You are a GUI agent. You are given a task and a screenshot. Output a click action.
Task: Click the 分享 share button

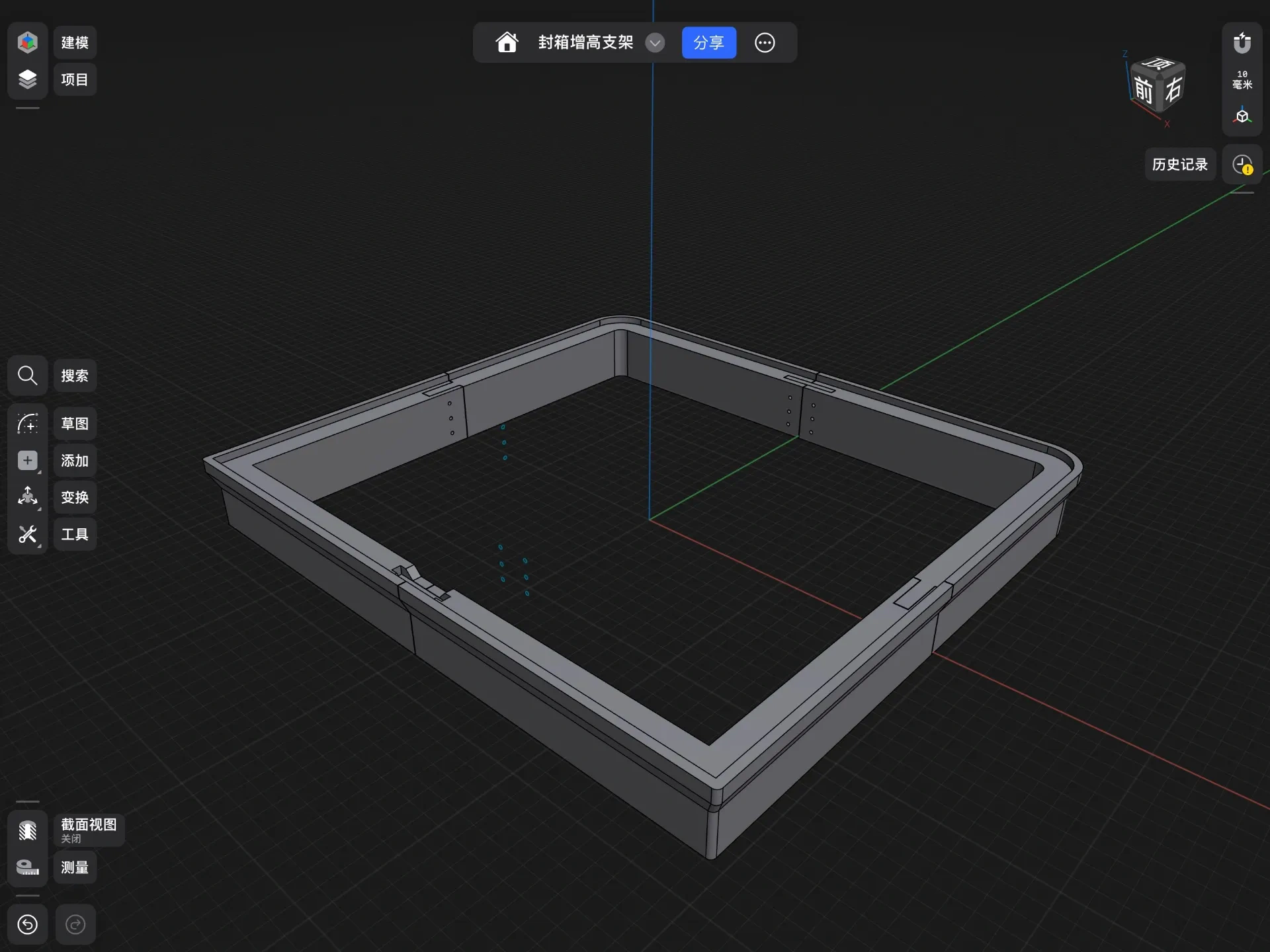(708, 43)
